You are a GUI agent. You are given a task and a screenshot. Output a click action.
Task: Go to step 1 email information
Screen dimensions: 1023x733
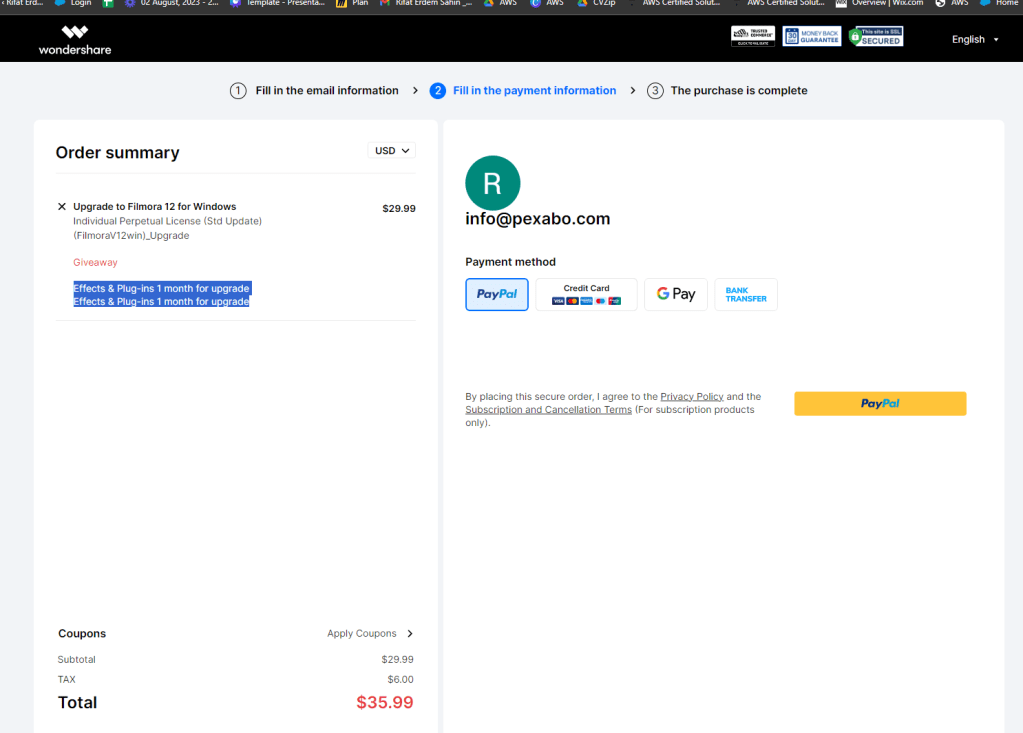[314, 91]
